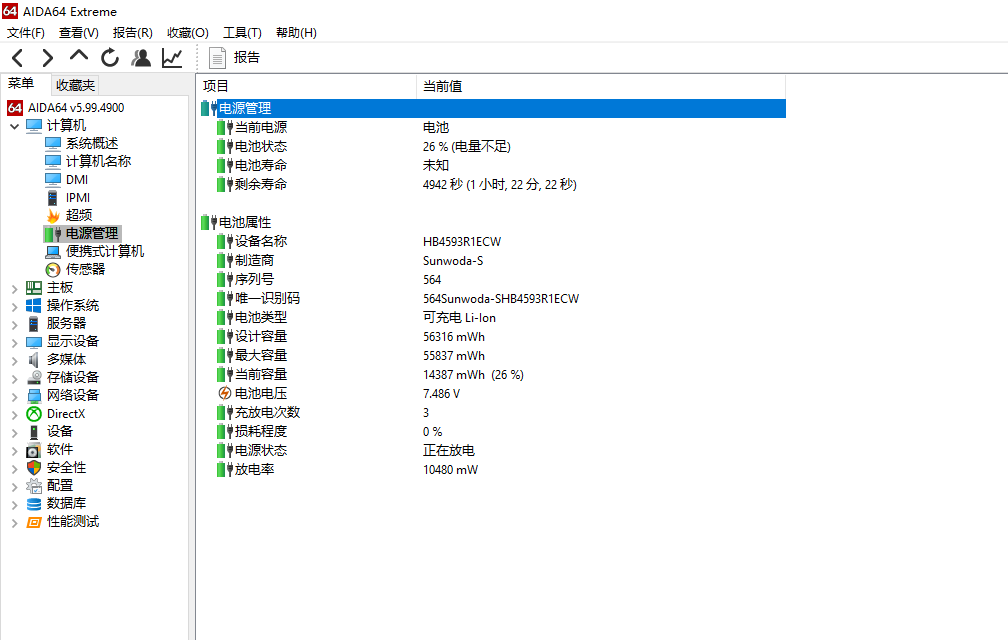
Task: Select the 剩余寿命 row
Action: 492,184
